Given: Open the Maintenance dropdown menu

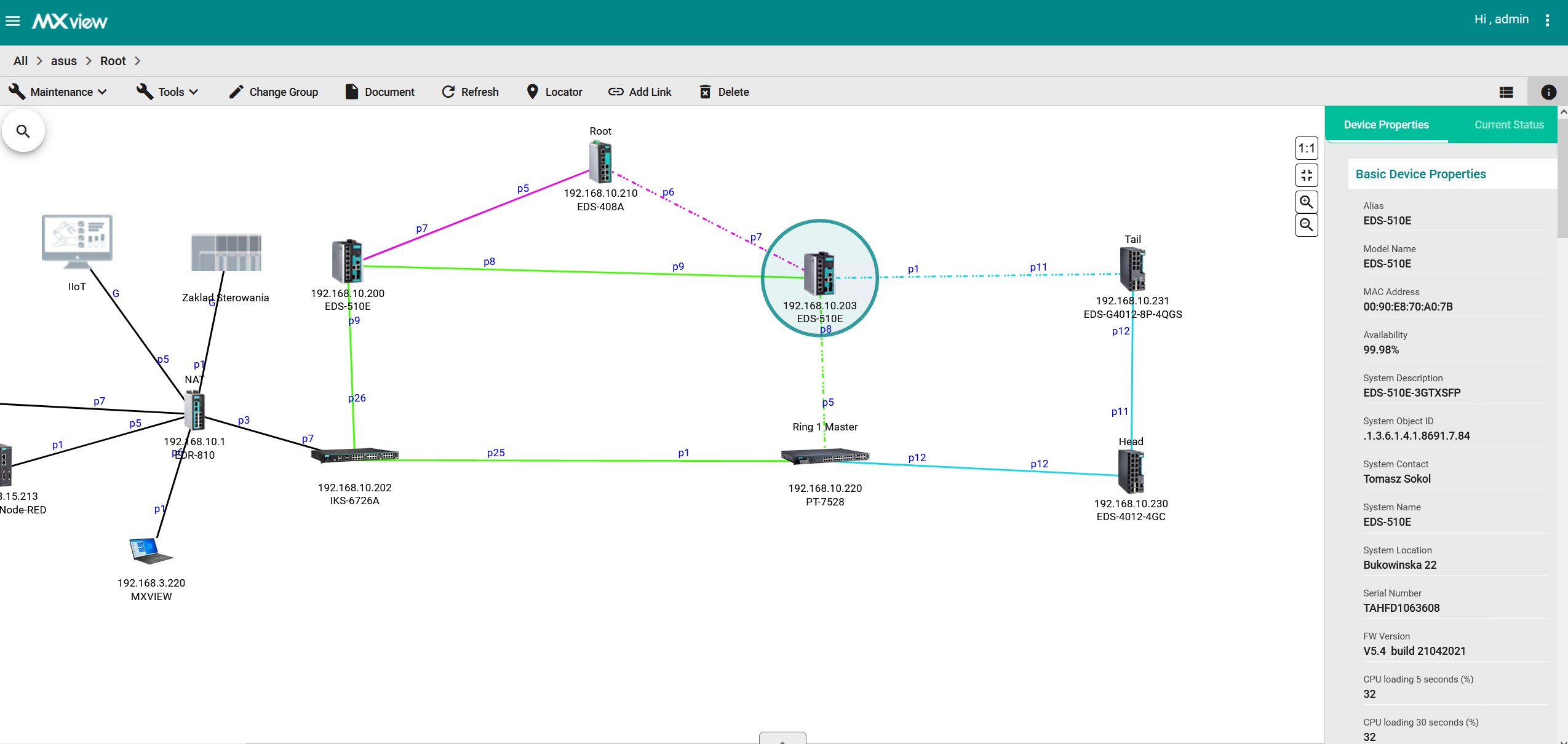Looking at the screenshot, I should point(58,92).
